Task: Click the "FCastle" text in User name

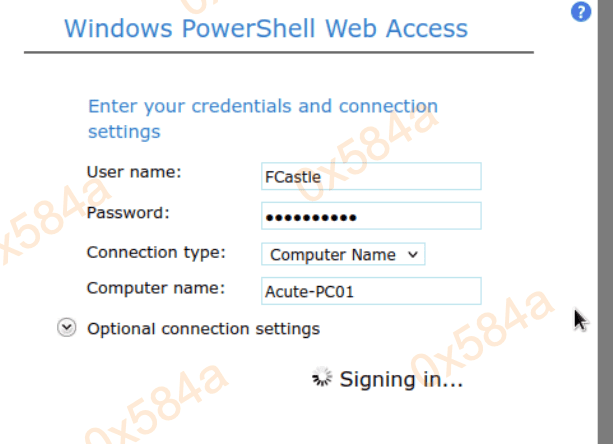Action: [292, 177]
